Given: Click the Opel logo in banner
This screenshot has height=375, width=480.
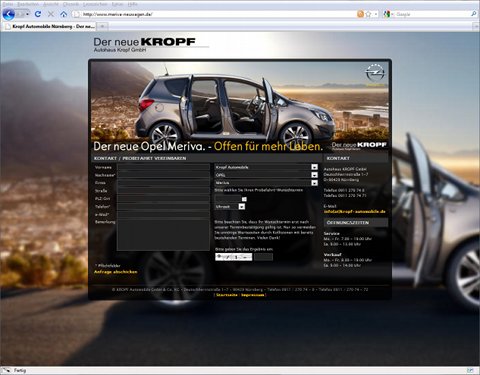Looking at the screenshot, I should 375,73.
